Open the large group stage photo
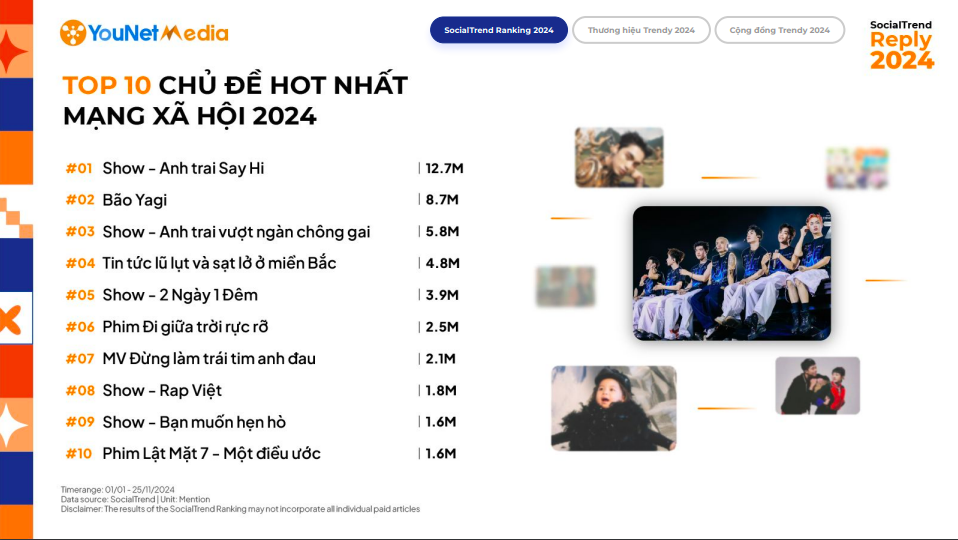The image size is (958, 540). click(x=731, y=273)
